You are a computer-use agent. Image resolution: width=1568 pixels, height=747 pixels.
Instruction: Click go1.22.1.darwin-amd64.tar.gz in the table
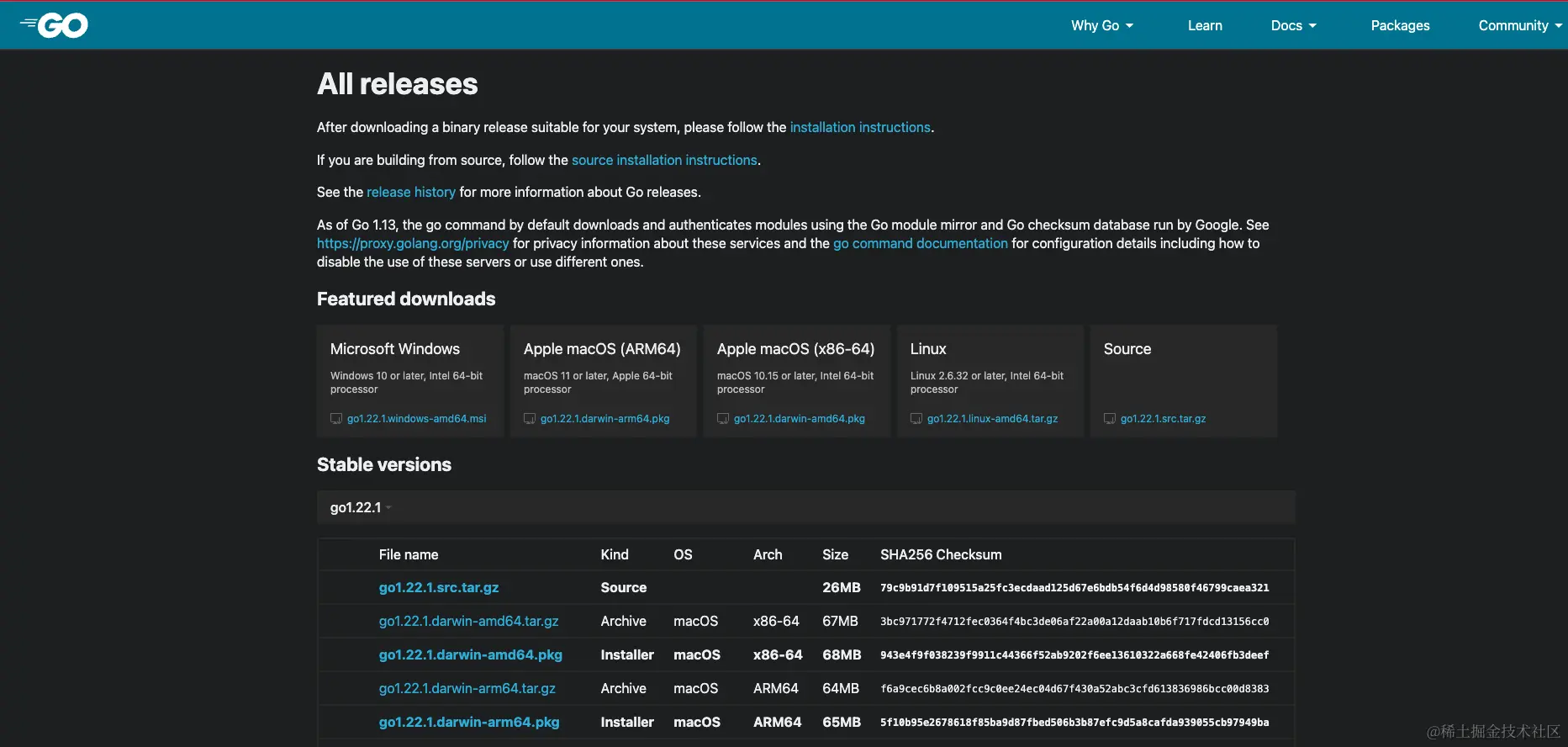[x=468, y=621]
